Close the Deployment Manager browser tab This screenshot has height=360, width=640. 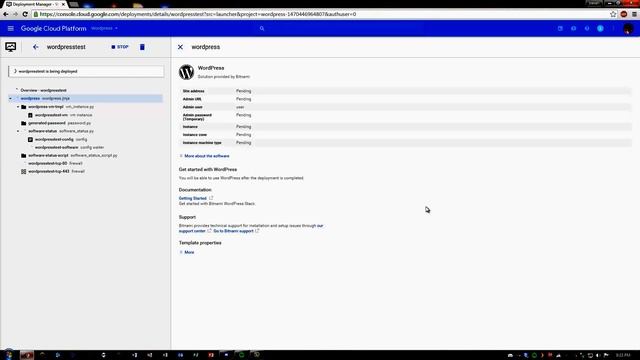coord(63,4)
